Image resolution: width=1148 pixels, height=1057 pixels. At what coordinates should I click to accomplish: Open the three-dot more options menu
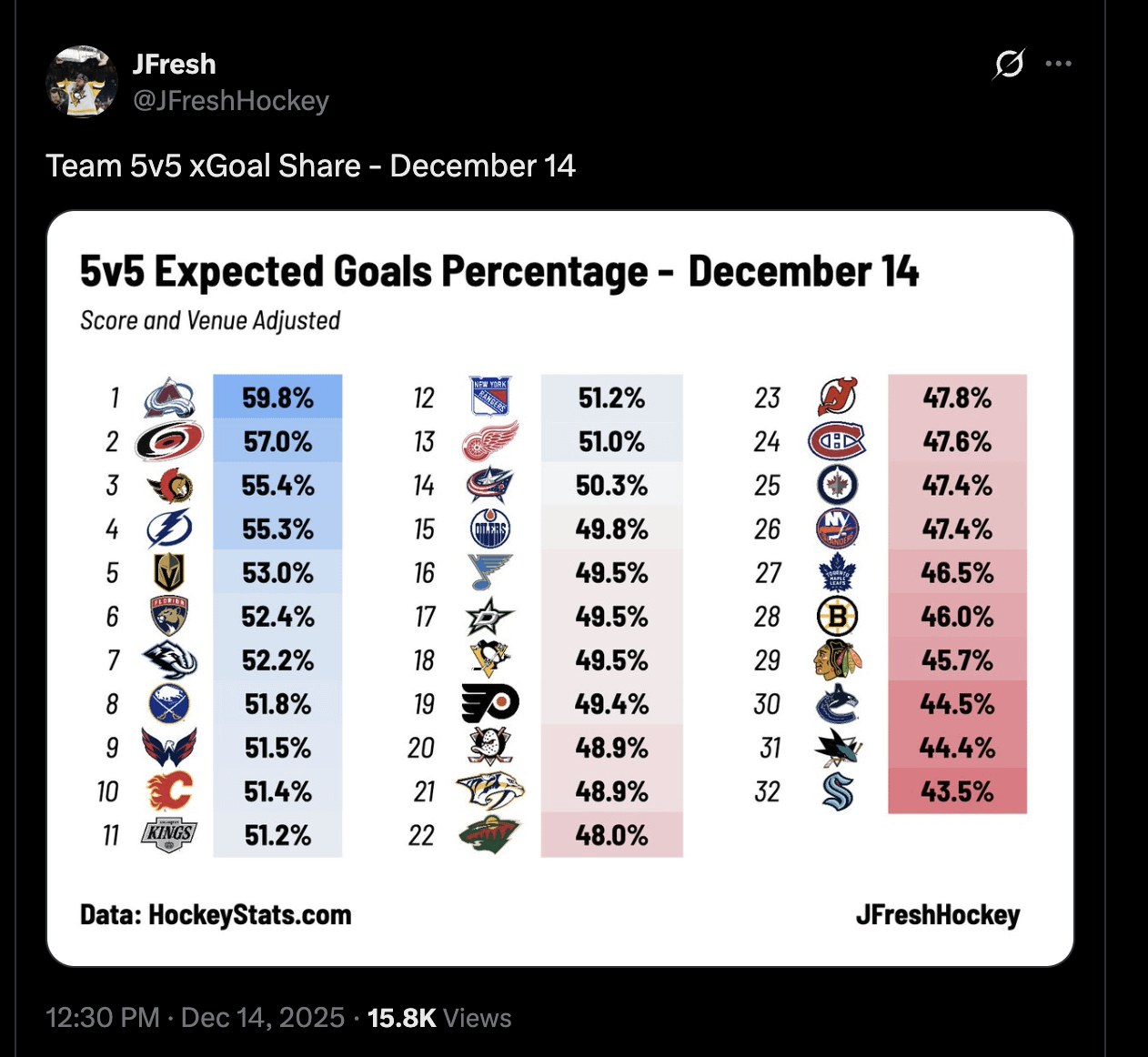point(1058,64)
